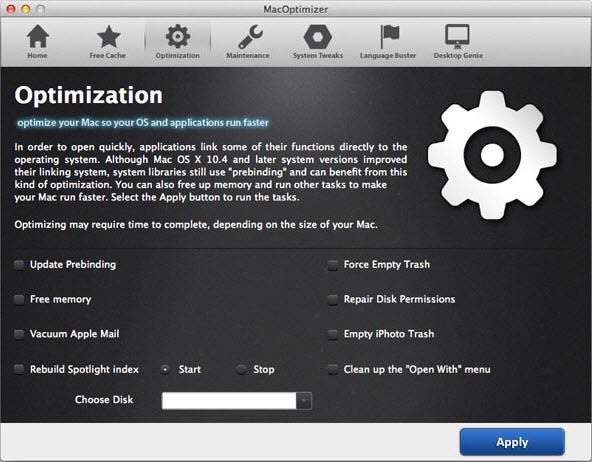Open the Free Cache star icon
The image size is (592, 462).
click(108, 37)
